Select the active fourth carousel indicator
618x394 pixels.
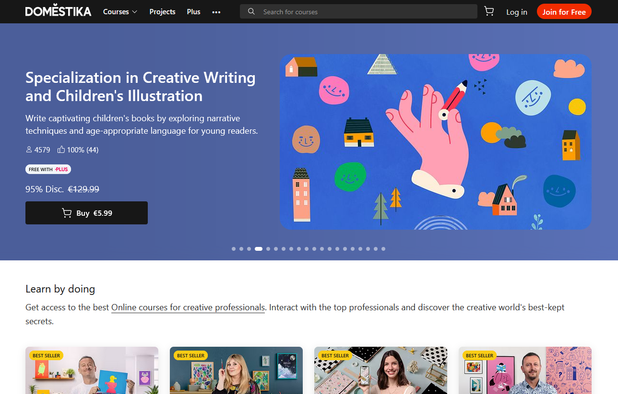[259, 249]
